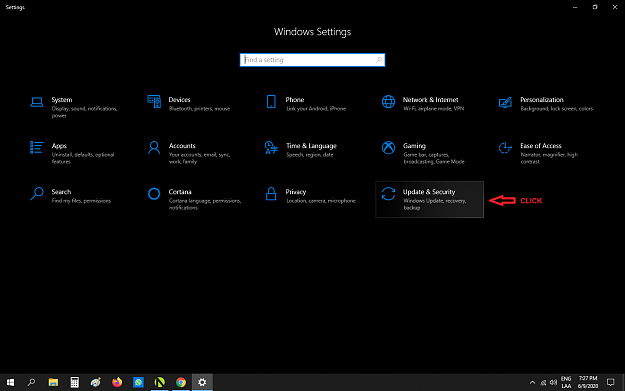Click the volume speaker tray icon
This screenshot has width=625, height=391.
tap(553, 383)
